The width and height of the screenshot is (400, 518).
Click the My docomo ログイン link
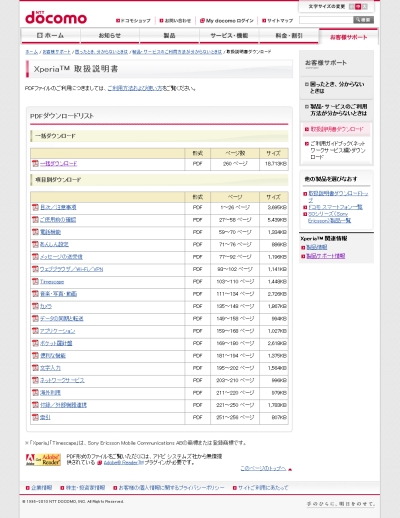click(x=227, y=21)
